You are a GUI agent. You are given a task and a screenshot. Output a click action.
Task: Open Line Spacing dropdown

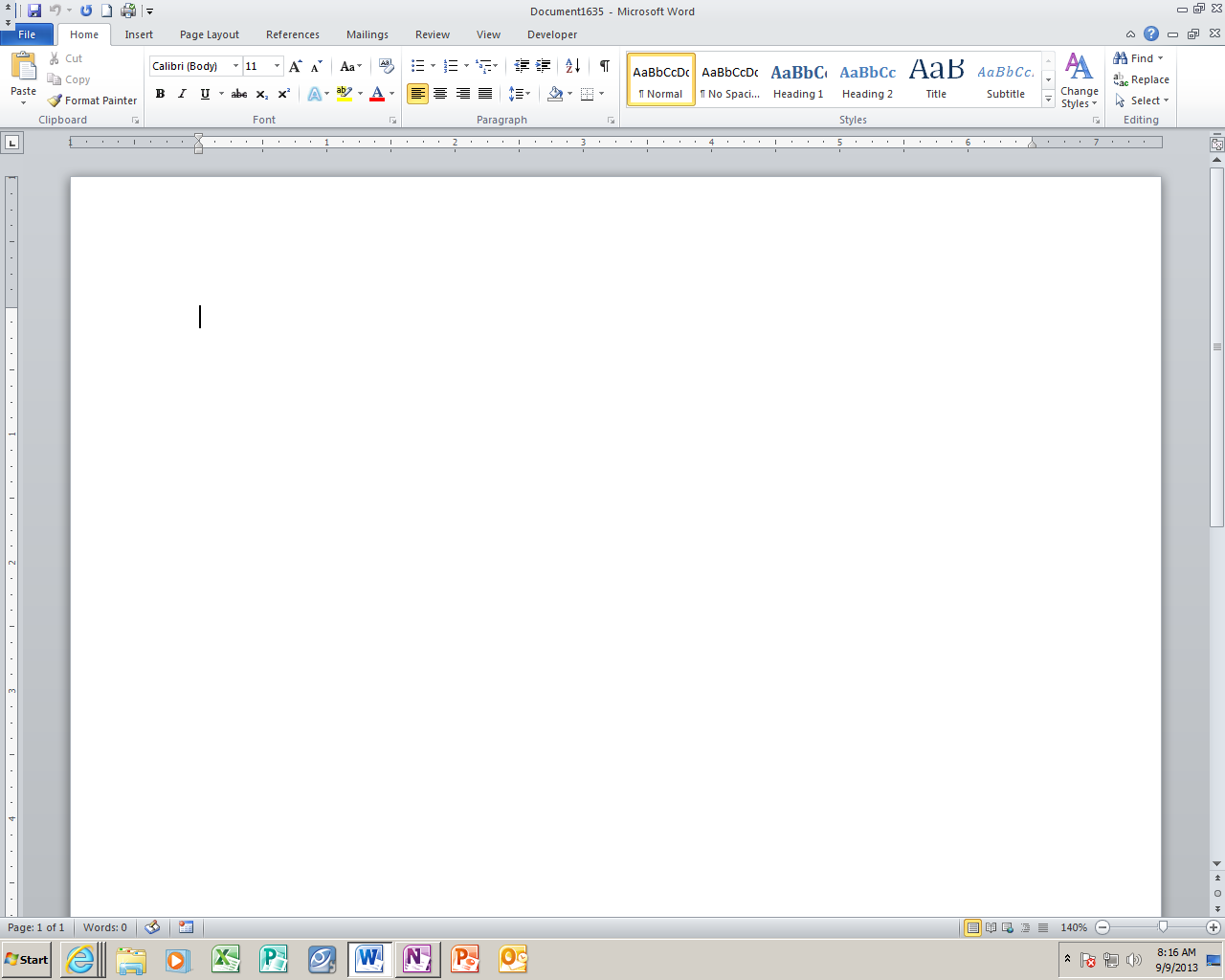click(x=520, y=94)
